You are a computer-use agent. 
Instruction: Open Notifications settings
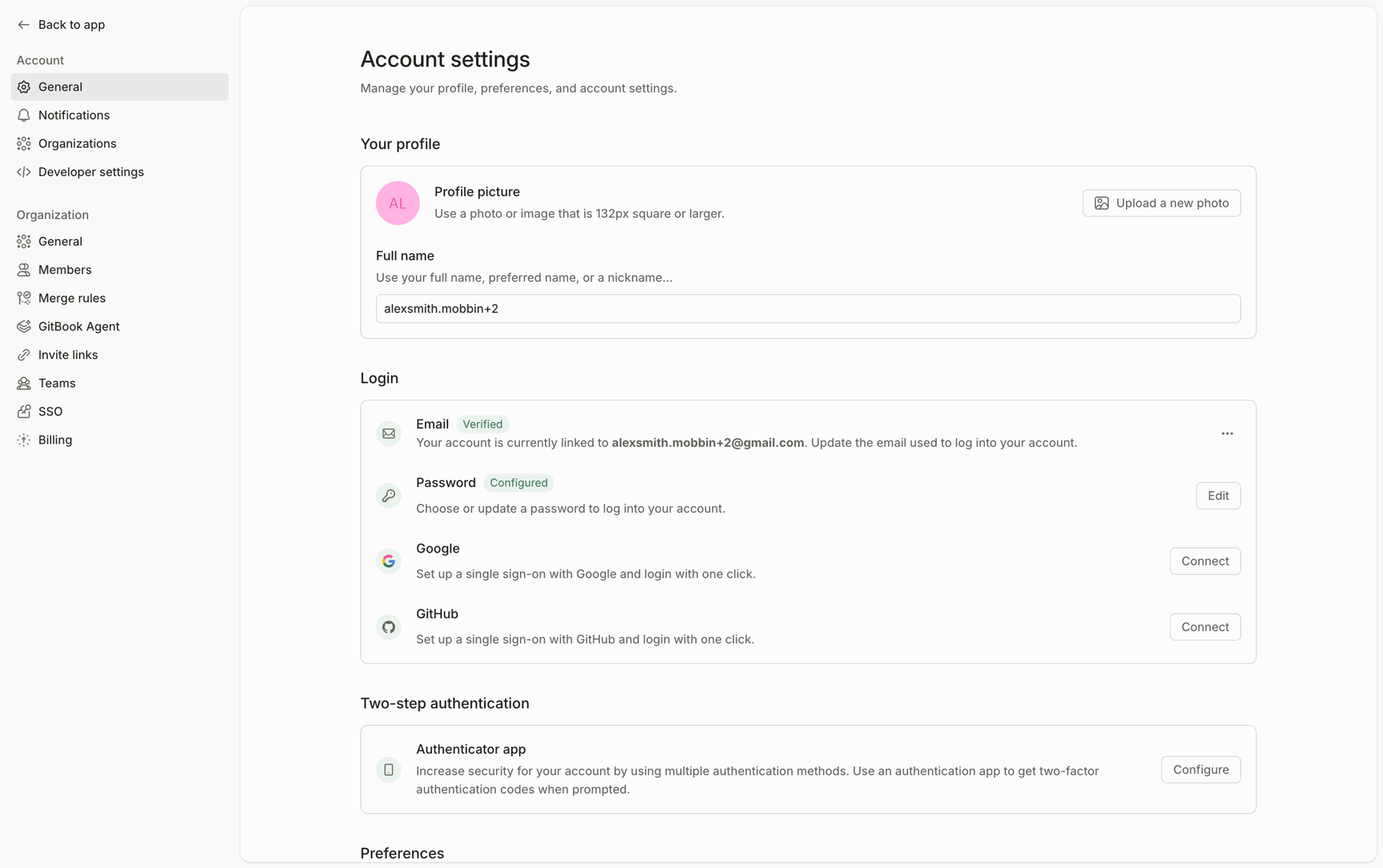(120, 115)
